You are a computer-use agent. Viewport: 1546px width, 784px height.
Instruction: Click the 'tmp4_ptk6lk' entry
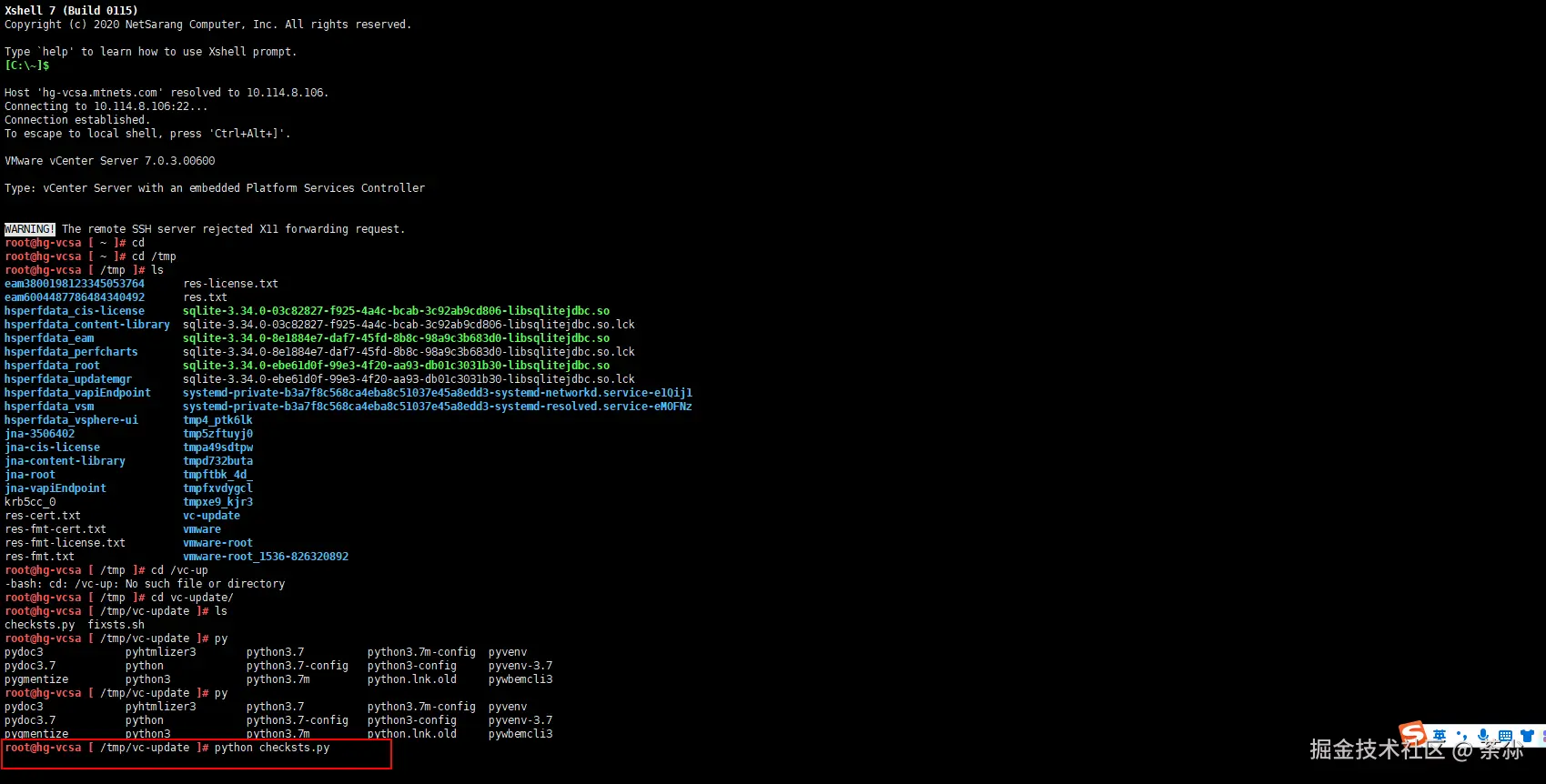tap(217, 420)
